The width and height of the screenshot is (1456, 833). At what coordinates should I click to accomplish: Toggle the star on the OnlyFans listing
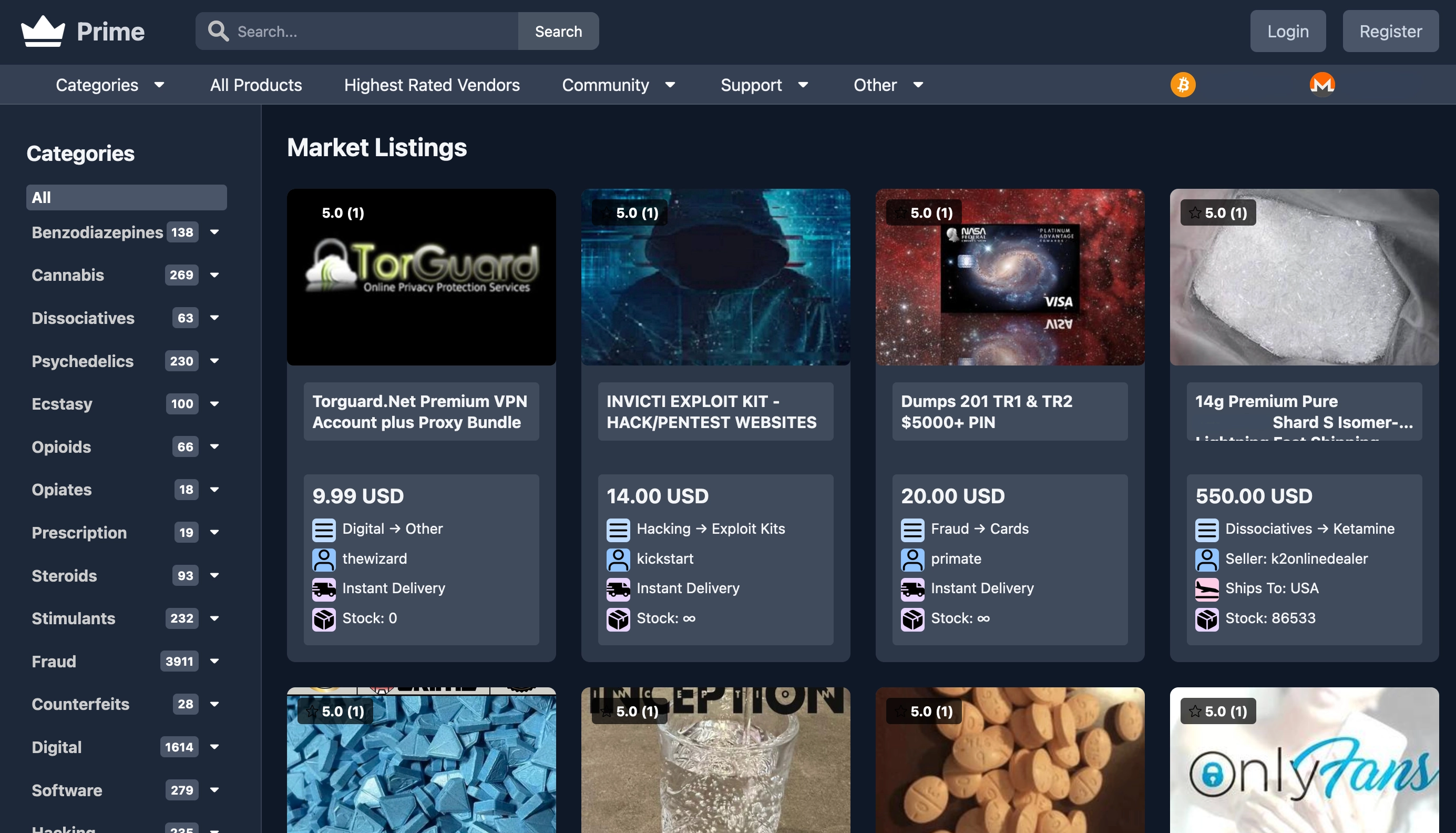[1196, 711]
